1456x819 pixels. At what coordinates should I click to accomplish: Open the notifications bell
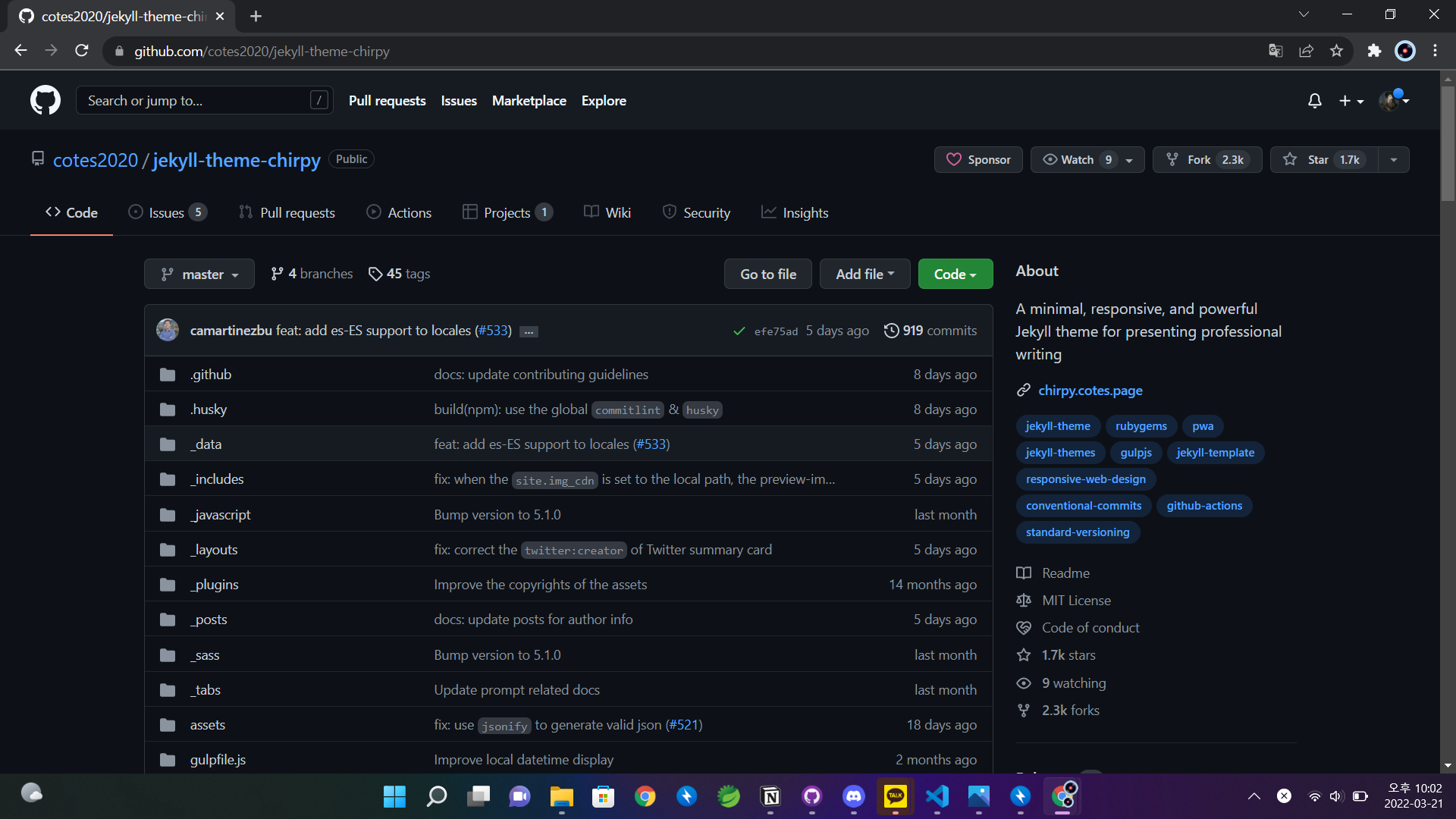1314,101
